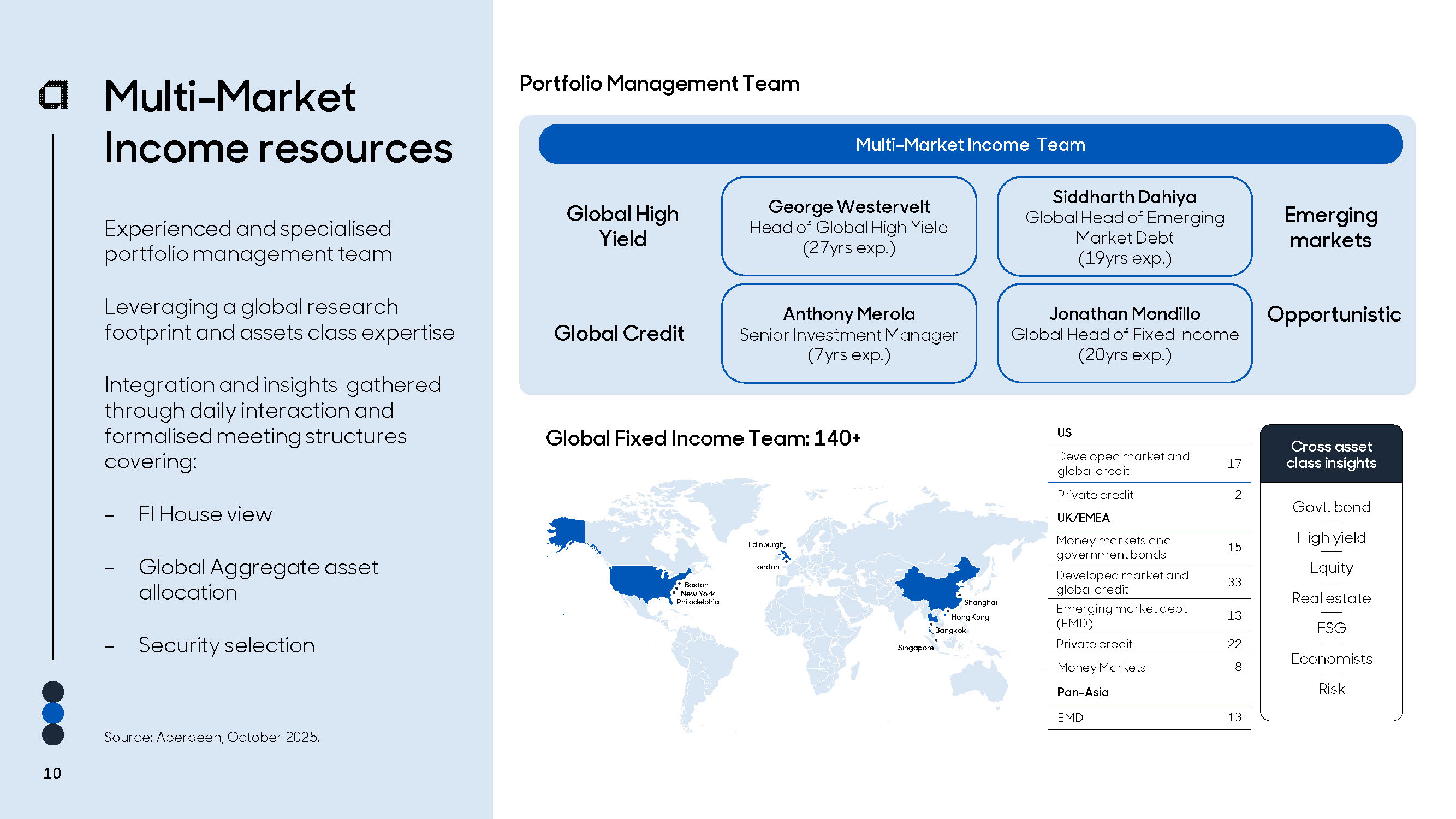
Task: Click the UK/EMEA section heading
Action: coord(1083,518)
